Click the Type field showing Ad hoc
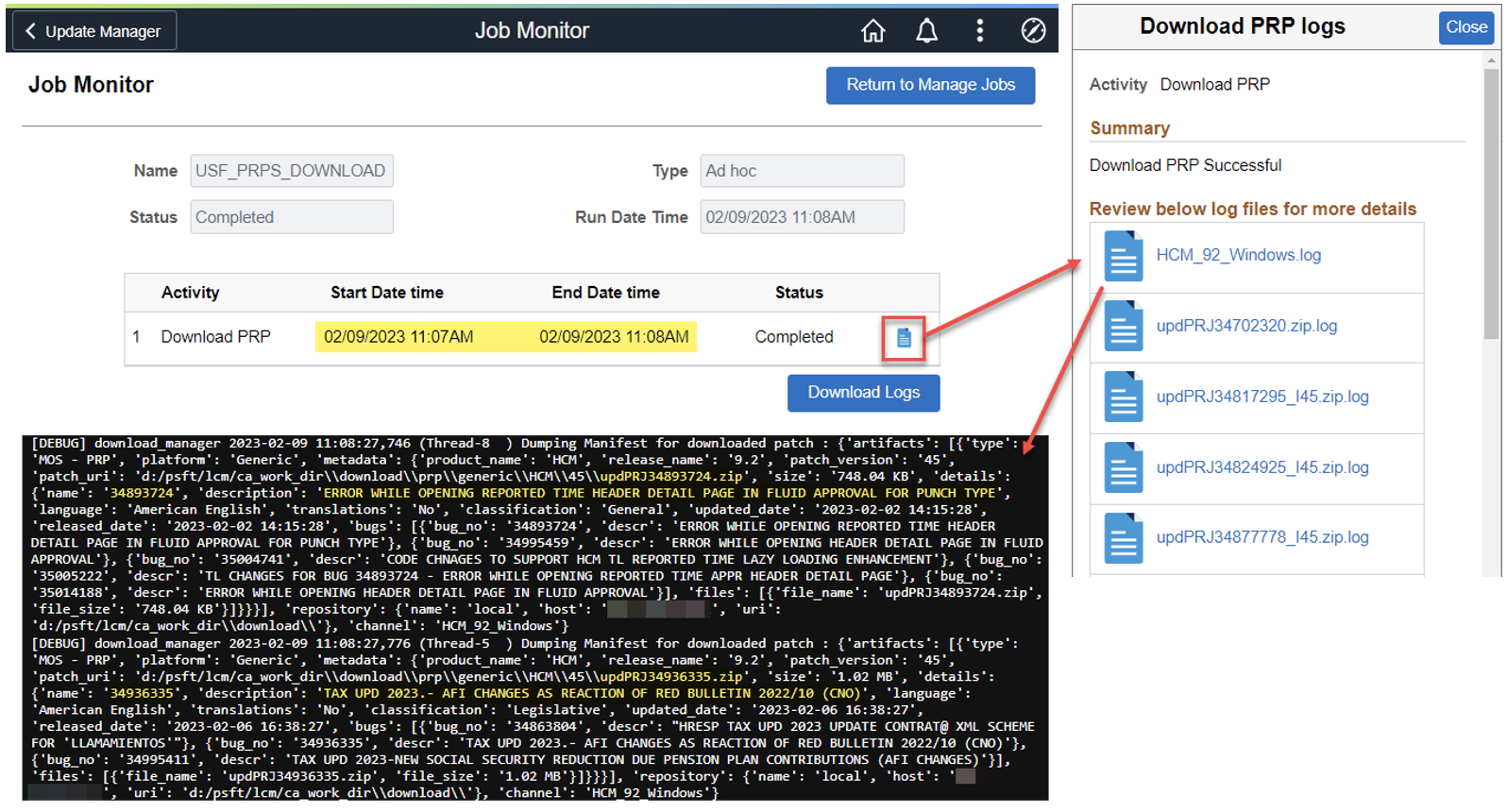 802,171
